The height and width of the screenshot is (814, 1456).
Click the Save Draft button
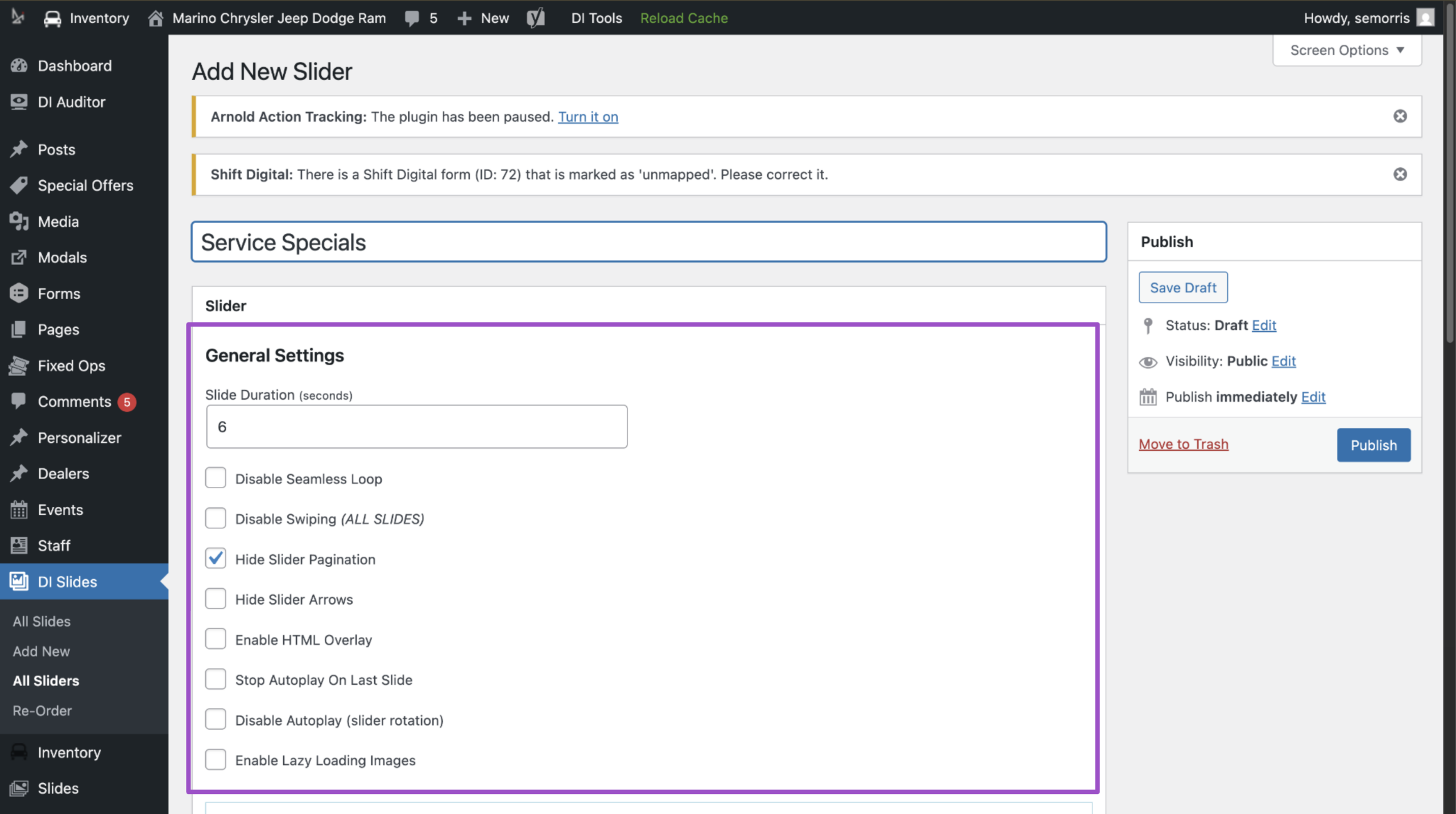point(1183,288)
